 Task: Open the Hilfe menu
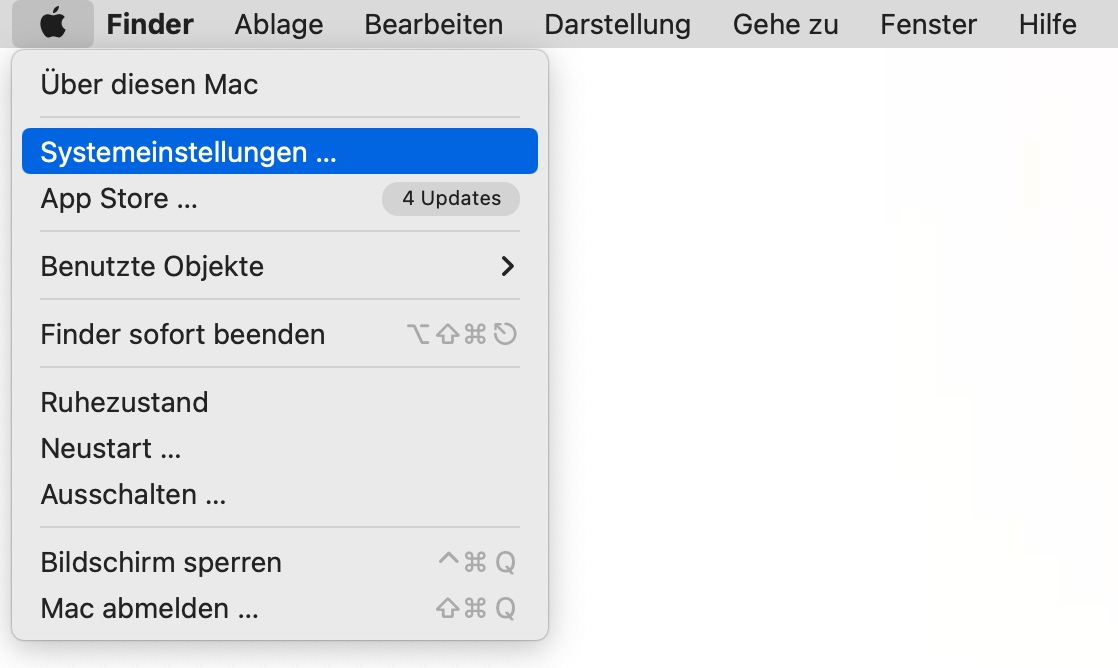[1048, 24]
